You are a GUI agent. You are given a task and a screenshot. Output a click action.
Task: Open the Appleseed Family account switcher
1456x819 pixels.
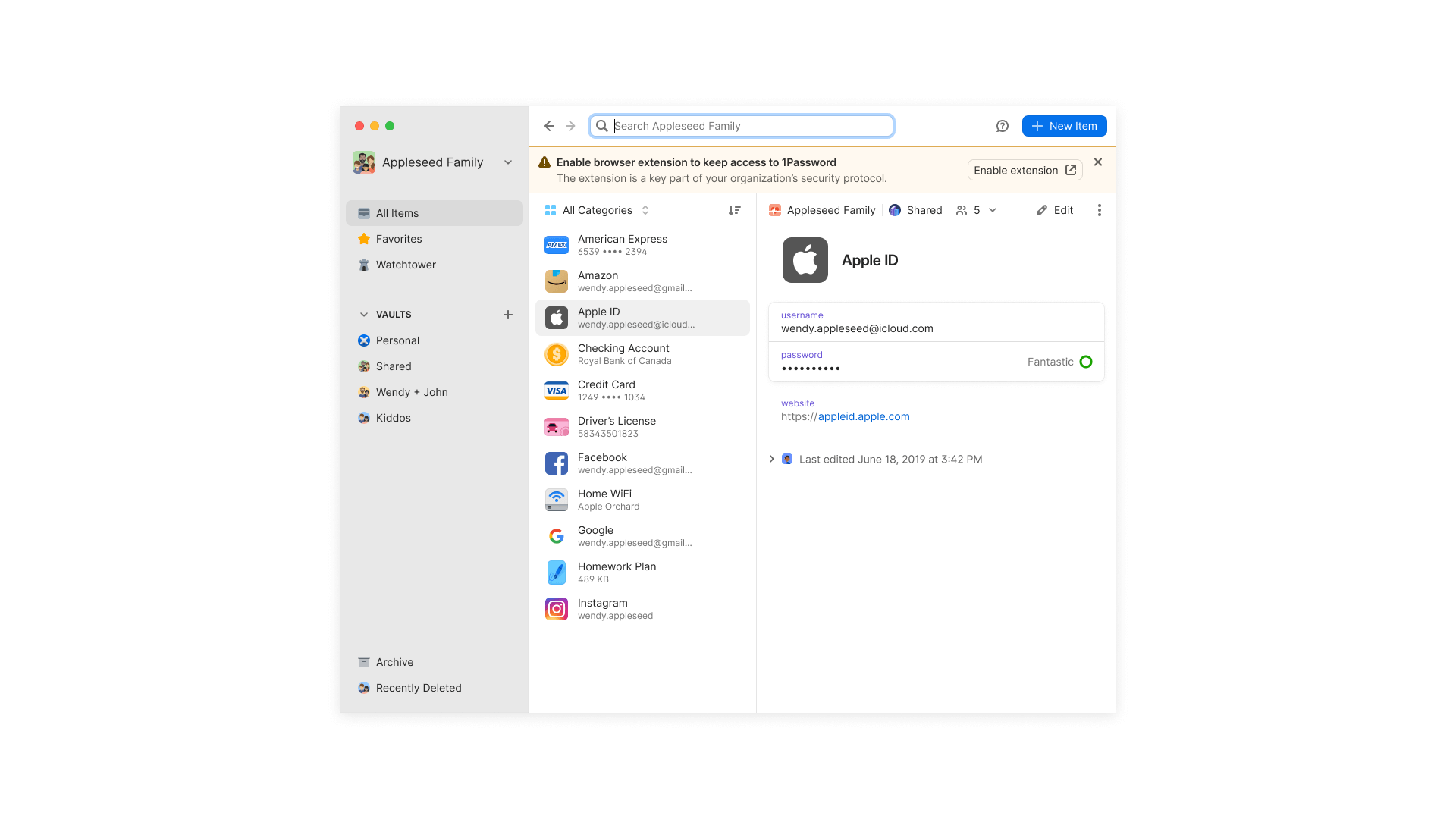(x=434, y=162)
